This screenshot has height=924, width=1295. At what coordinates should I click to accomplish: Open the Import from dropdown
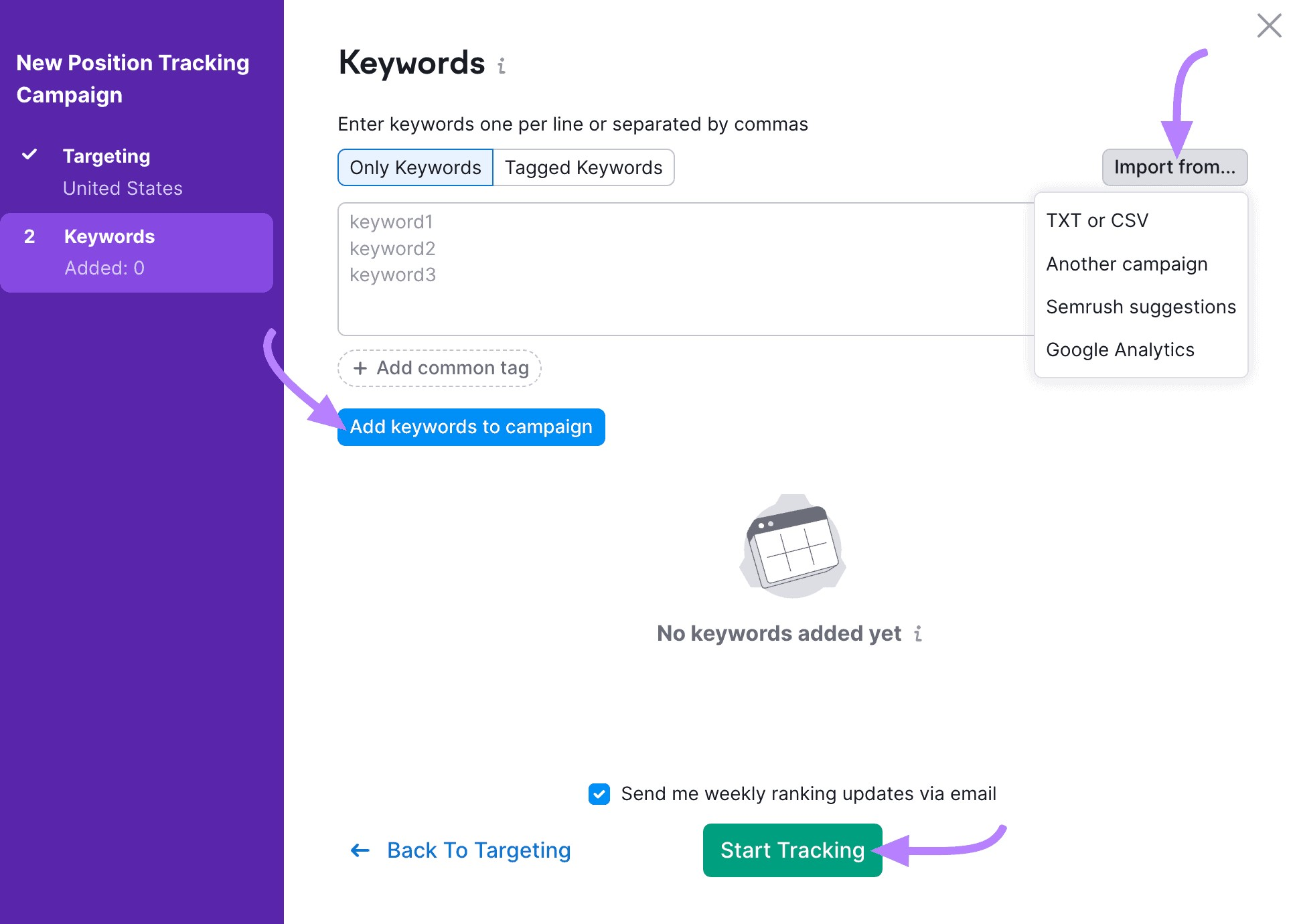point(1174,167)
